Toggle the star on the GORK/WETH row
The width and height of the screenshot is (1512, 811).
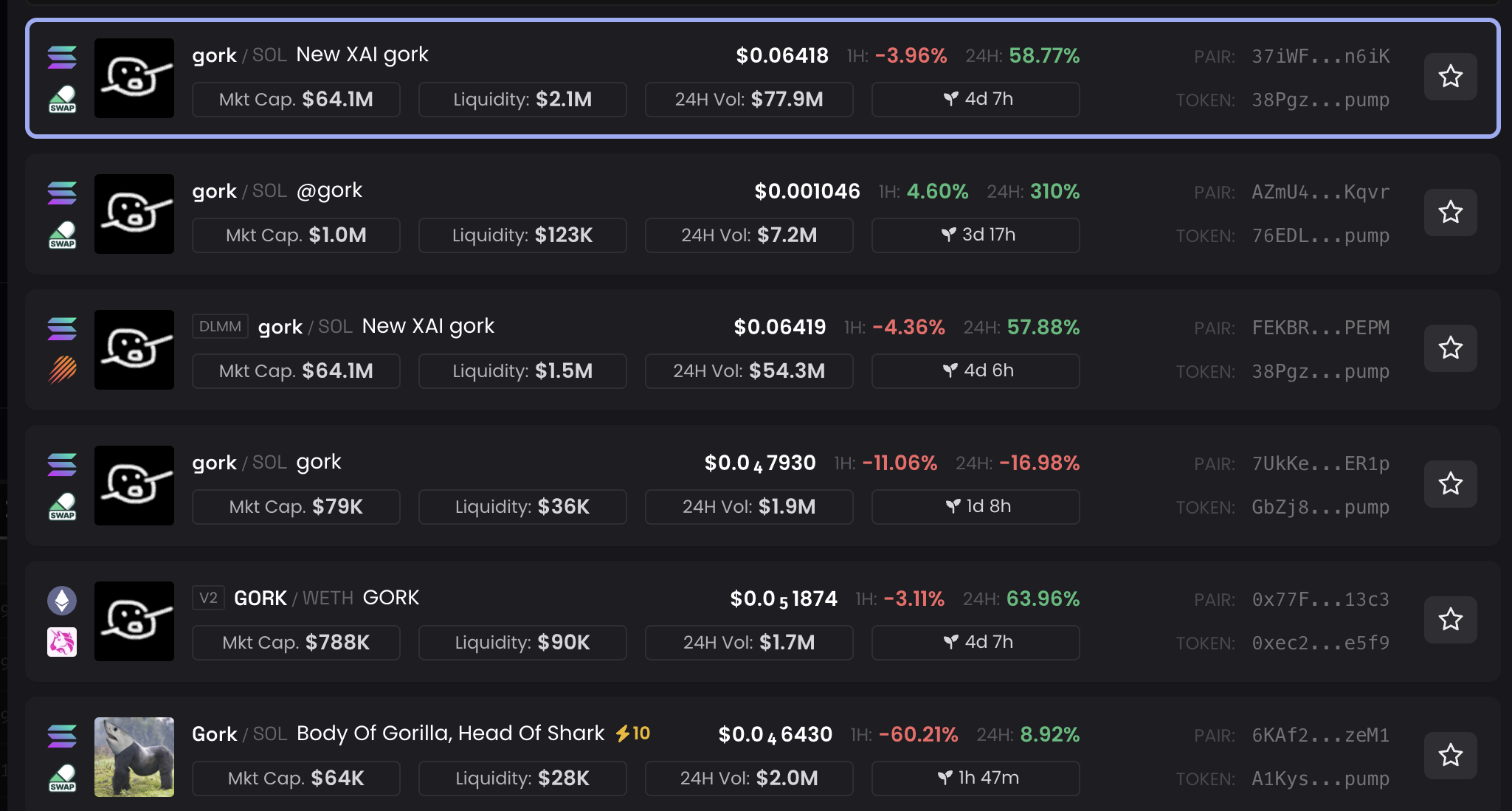coord(1450,621)
